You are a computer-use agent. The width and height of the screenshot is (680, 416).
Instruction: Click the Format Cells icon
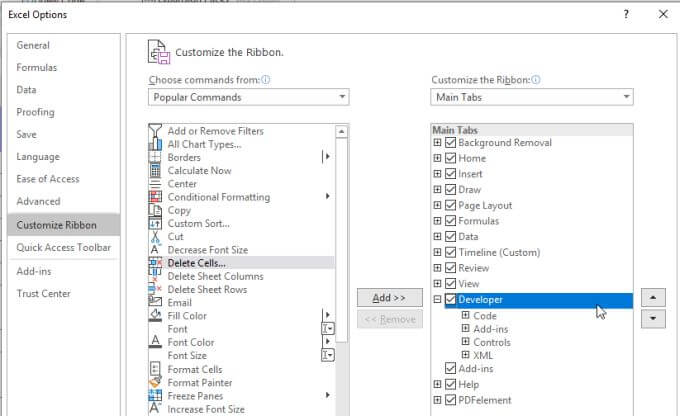coord(155,369)
